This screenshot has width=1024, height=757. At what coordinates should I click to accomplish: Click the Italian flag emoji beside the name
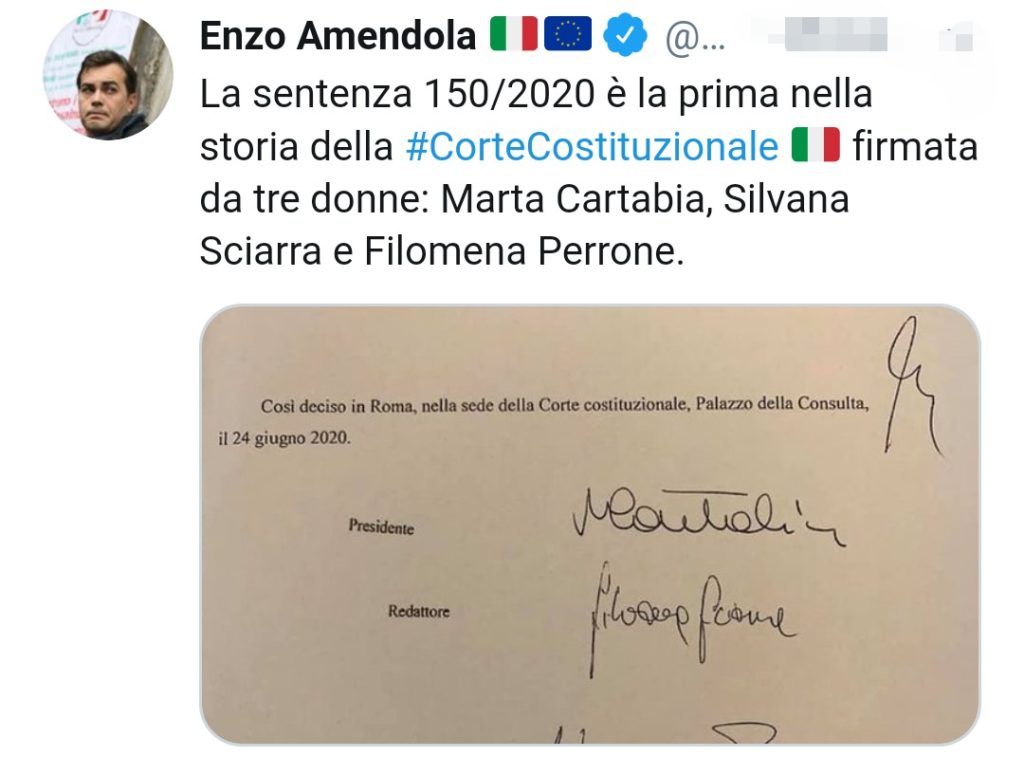(x=514, y=35)
